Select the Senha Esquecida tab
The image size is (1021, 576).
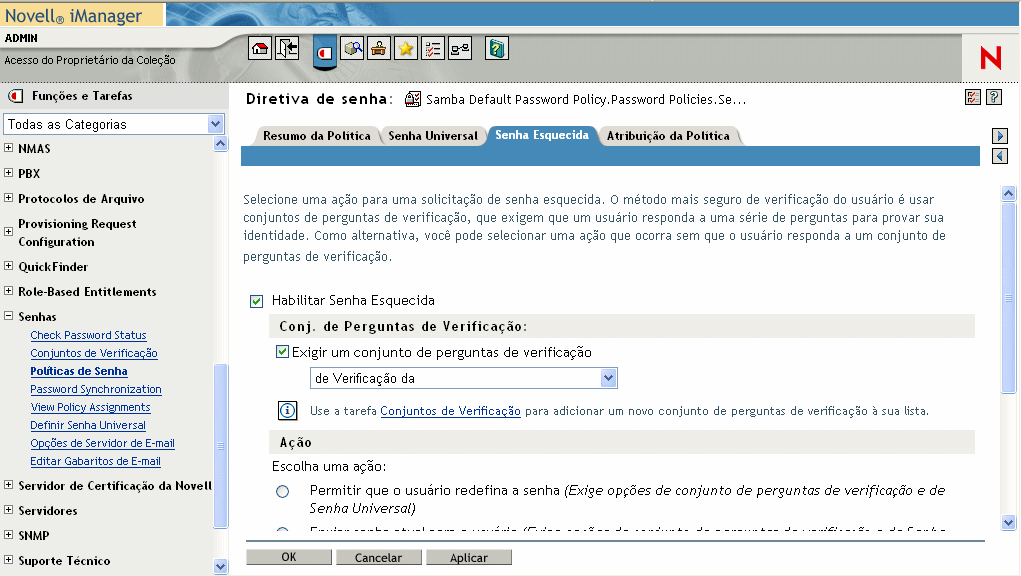pyautogui.click(x=542, y=135)
